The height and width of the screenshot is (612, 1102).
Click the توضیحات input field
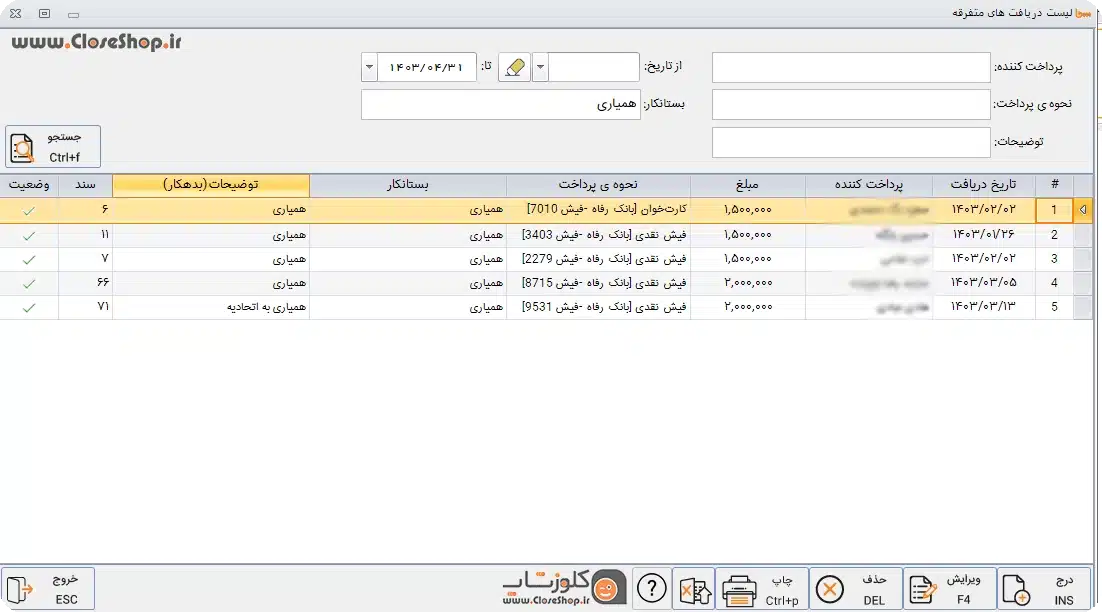click(850, 143)
